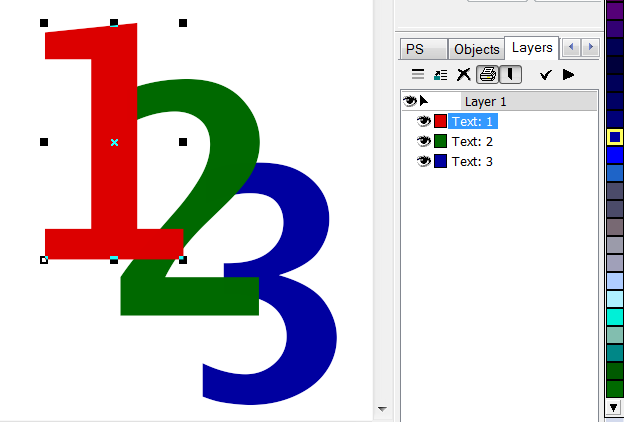Image resolution: width=624 pixels, height=422 pixels.
Task: Toggle the marker icon beside the printer
Action: [x=510, y=74]
